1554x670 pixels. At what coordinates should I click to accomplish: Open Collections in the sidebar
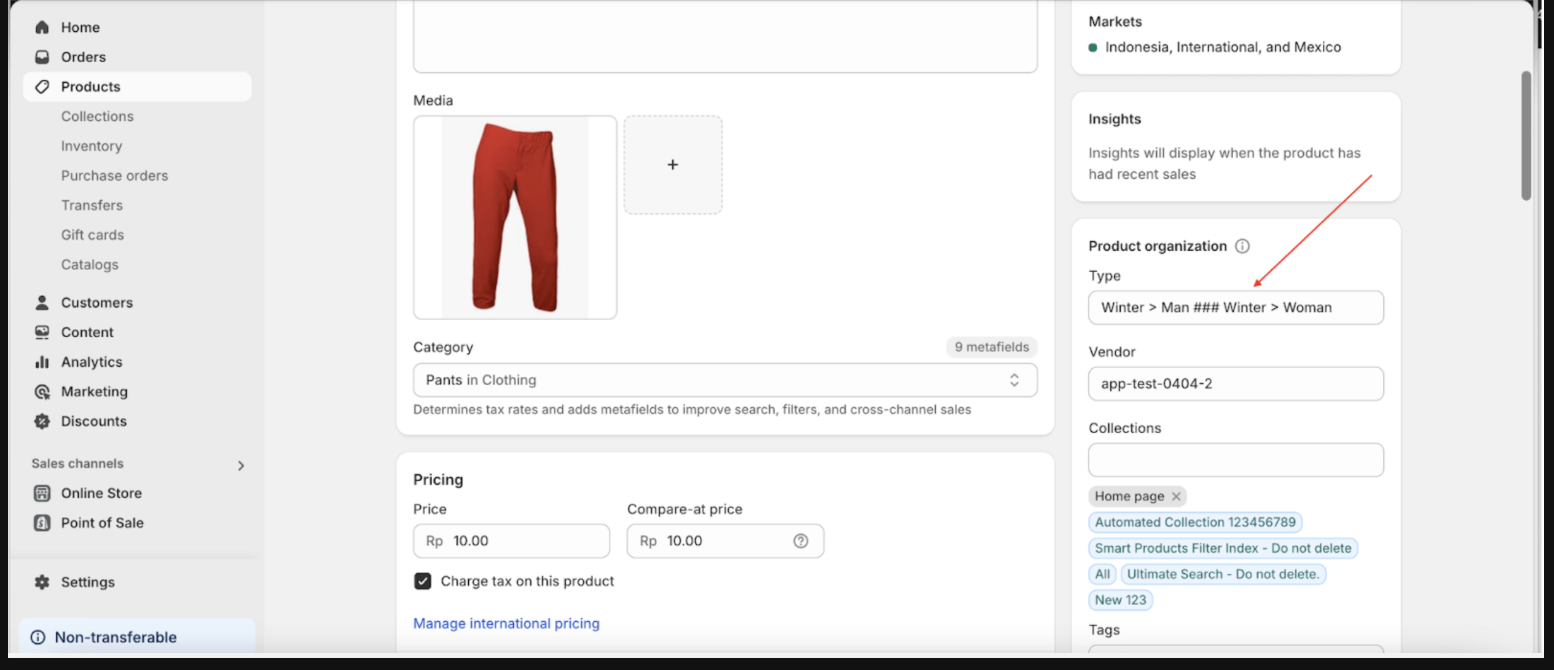point(97,116)
